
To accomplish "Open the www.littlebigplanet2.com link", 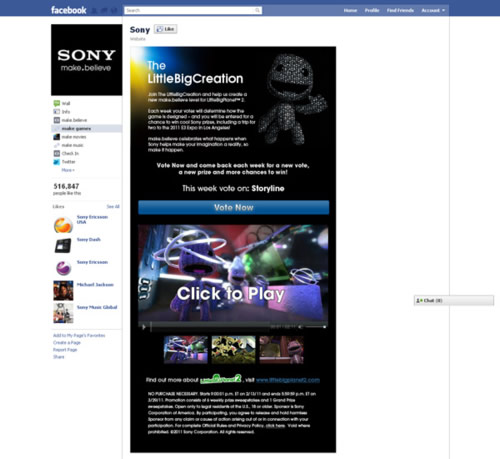I will [x=288, y=380].
